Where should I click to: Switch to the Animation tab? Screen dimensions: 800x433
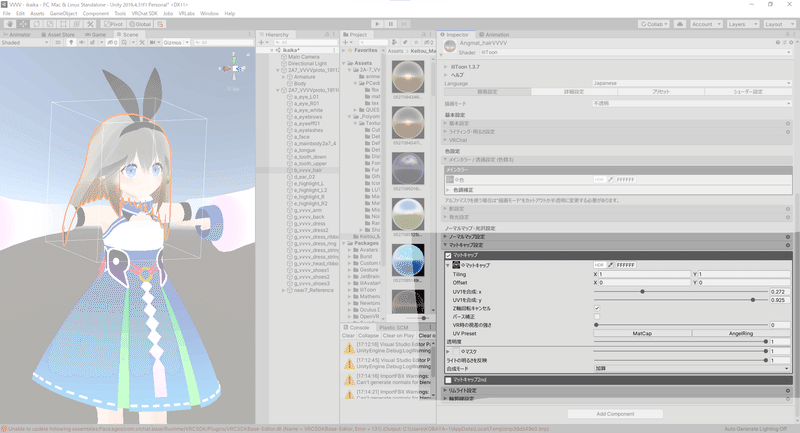(494, 34)
